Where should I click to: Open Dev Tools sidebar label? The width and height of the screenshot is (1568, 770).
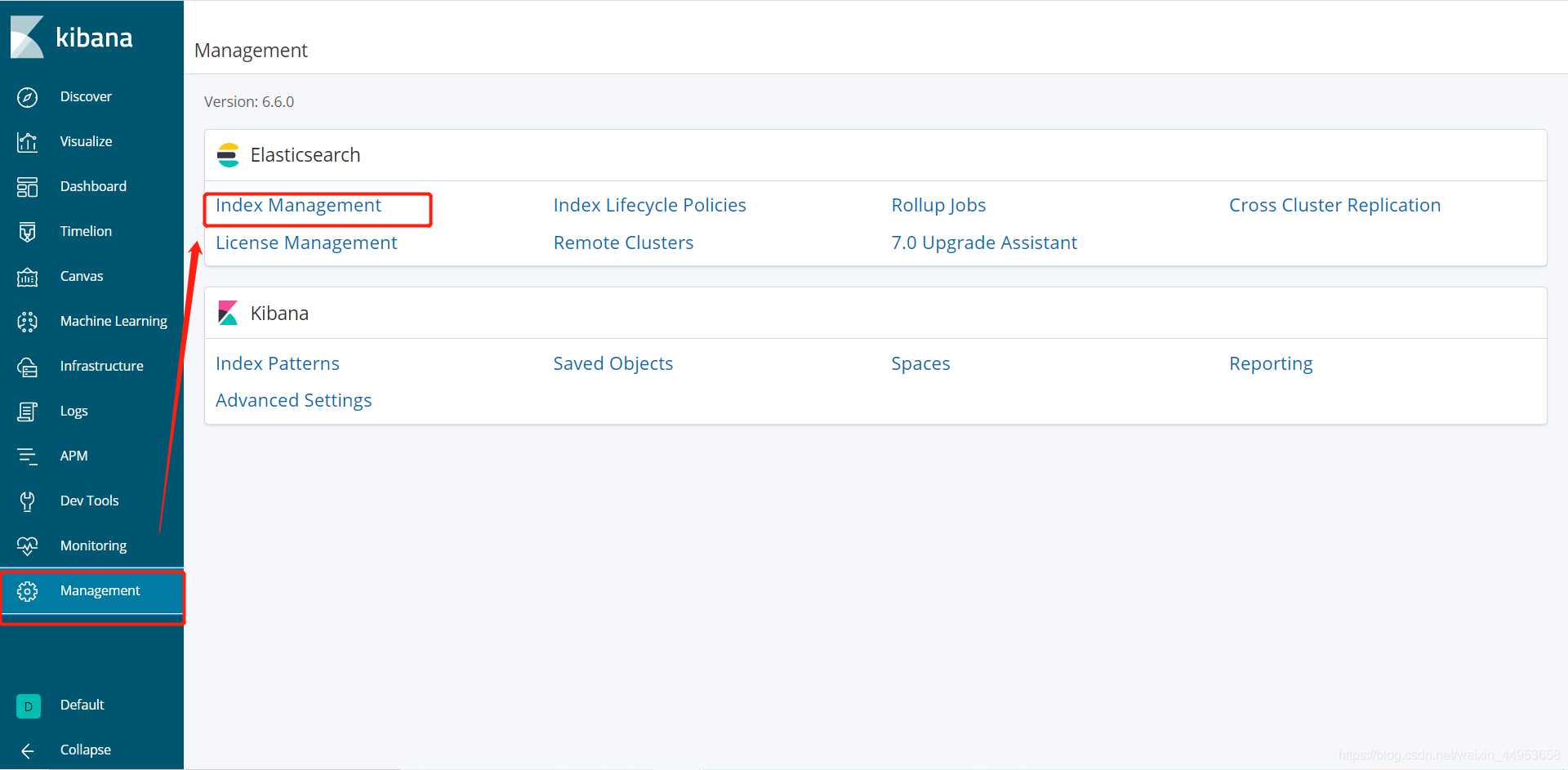89,501
